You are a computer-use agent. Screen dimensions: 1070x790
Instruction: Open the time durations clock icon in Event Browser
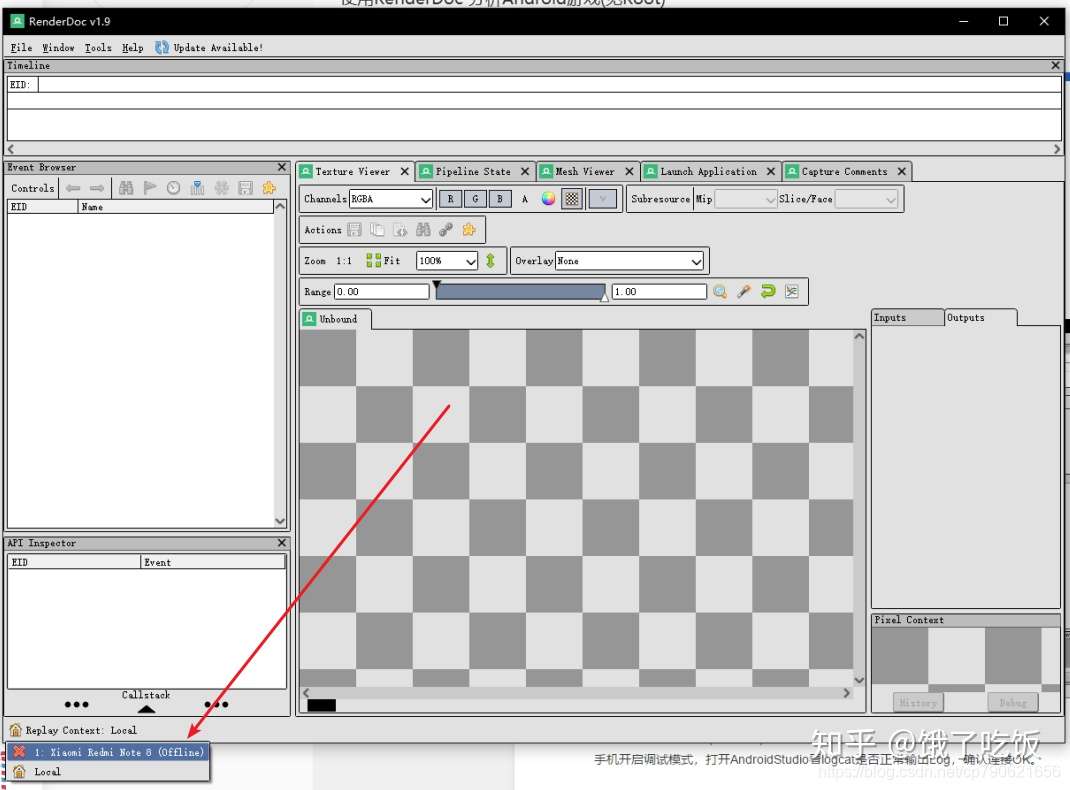pyautogui.click(x=172, y=188)
